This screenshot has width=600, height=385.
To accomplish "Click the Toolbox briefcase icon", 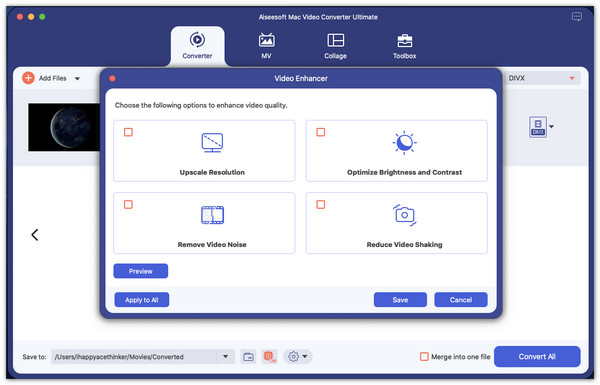I will [x=404, y=40].
